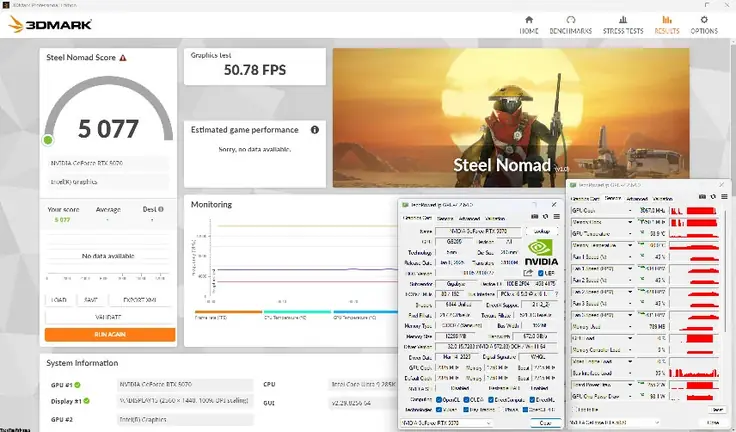The image size is (736, 432).
Task: Take screenshot in Graphics Card GPU-Z window
Action: coord(535,216)
